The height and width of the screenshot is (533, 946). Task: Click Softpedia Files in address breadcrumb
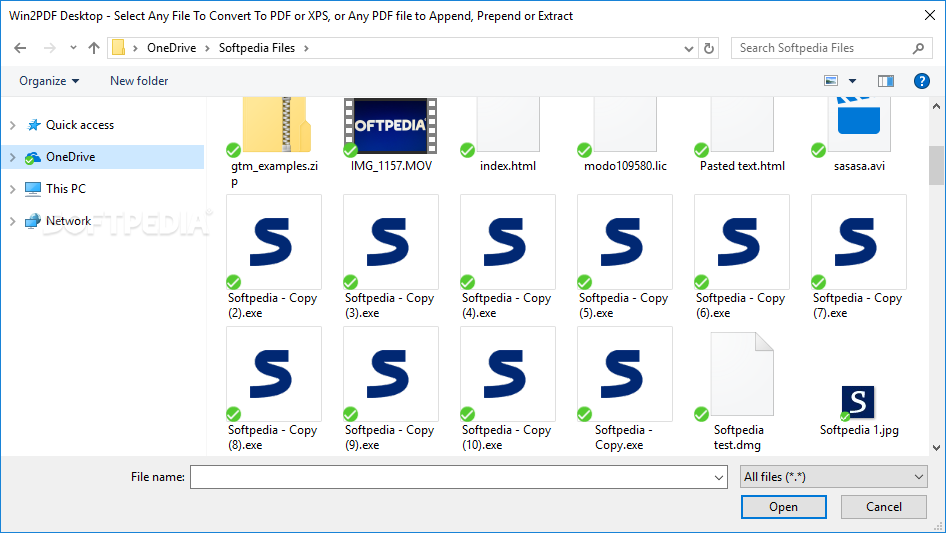(x=256, y=48)
